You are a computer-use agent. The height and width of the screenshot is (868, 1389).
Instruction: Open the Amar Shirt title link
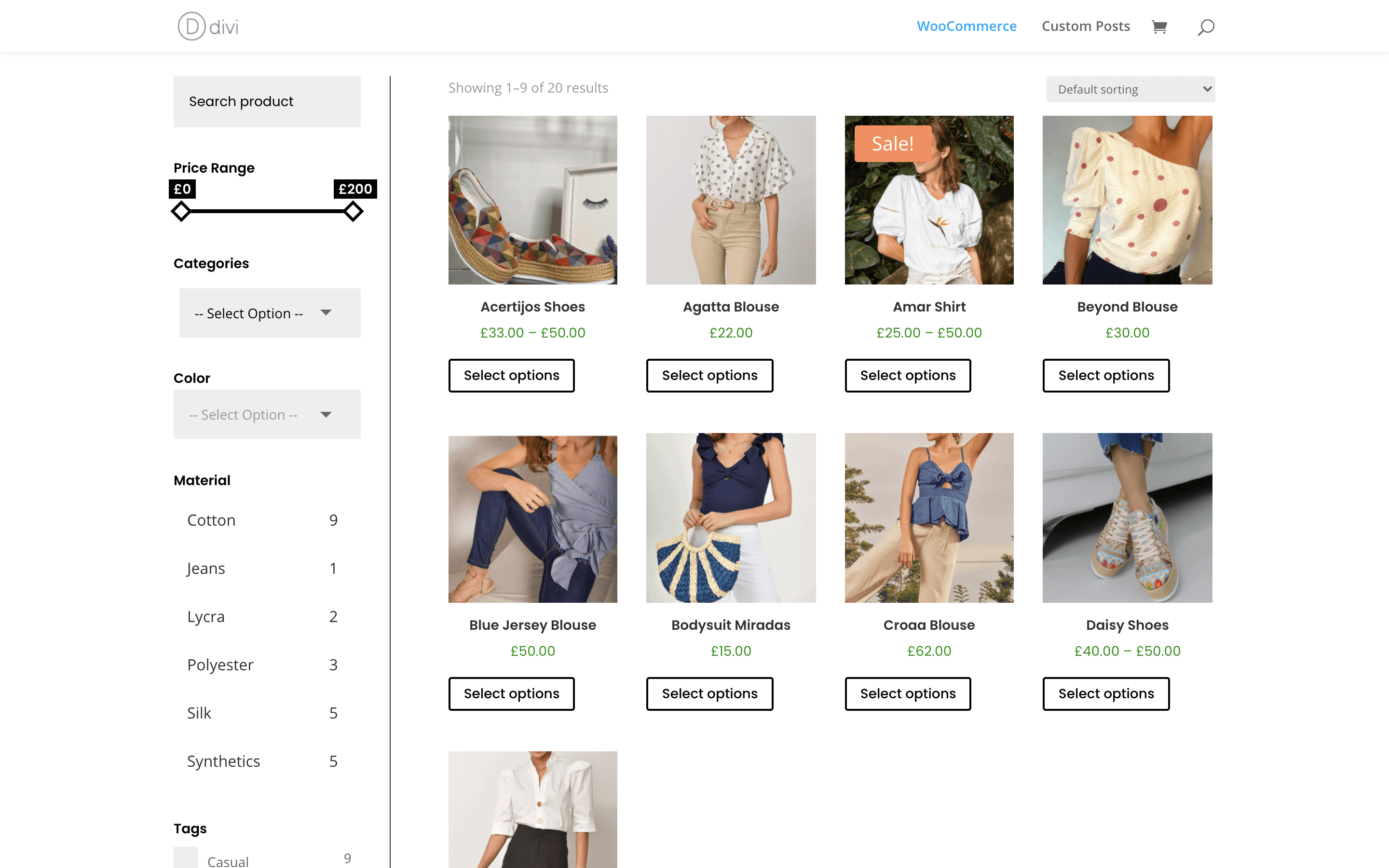click(929, 307)
